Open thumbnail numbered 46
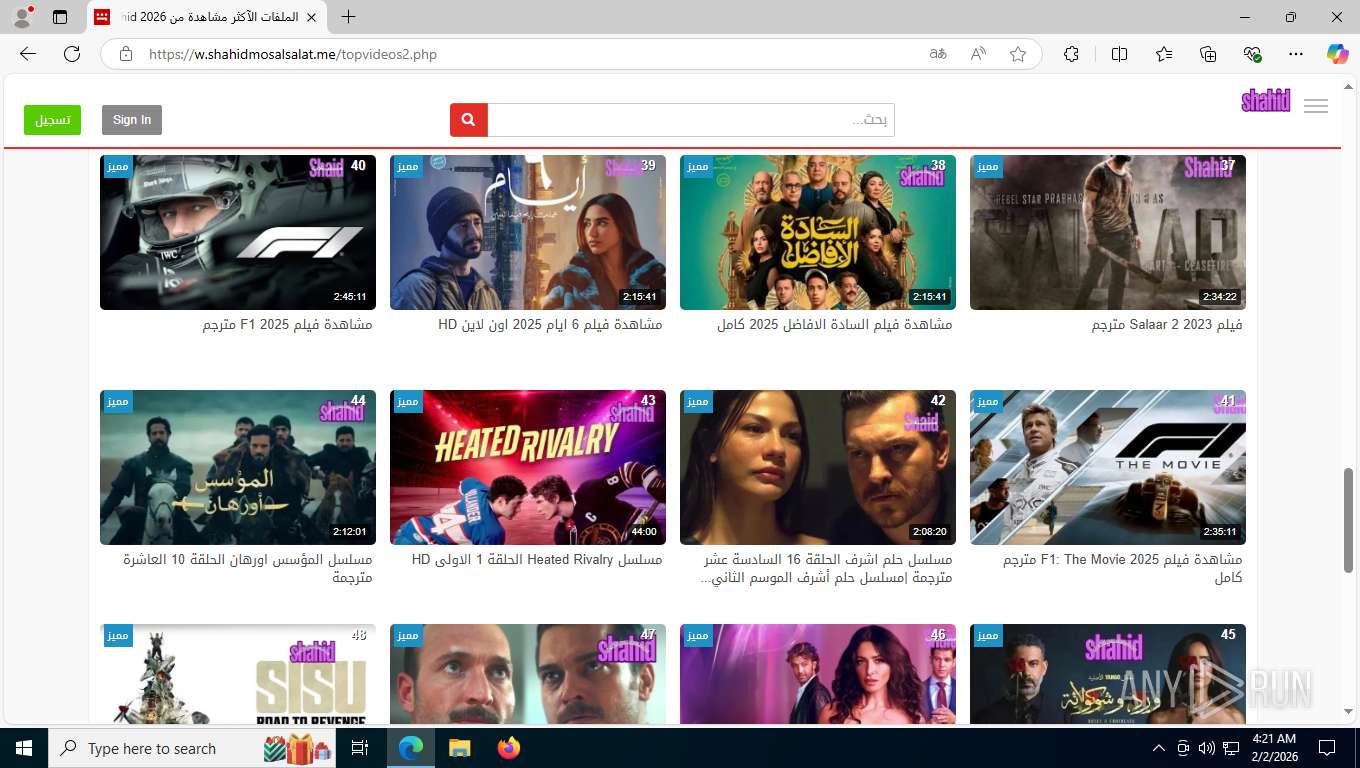 coord(818,674)
